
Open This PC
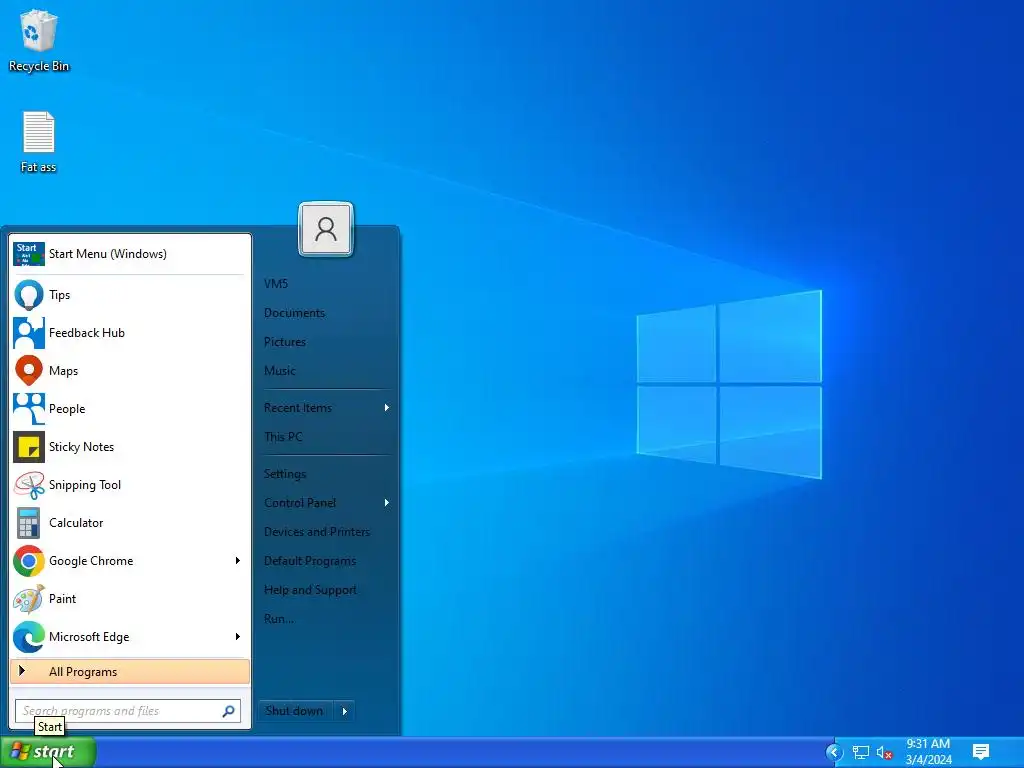[x=283, y=437]
